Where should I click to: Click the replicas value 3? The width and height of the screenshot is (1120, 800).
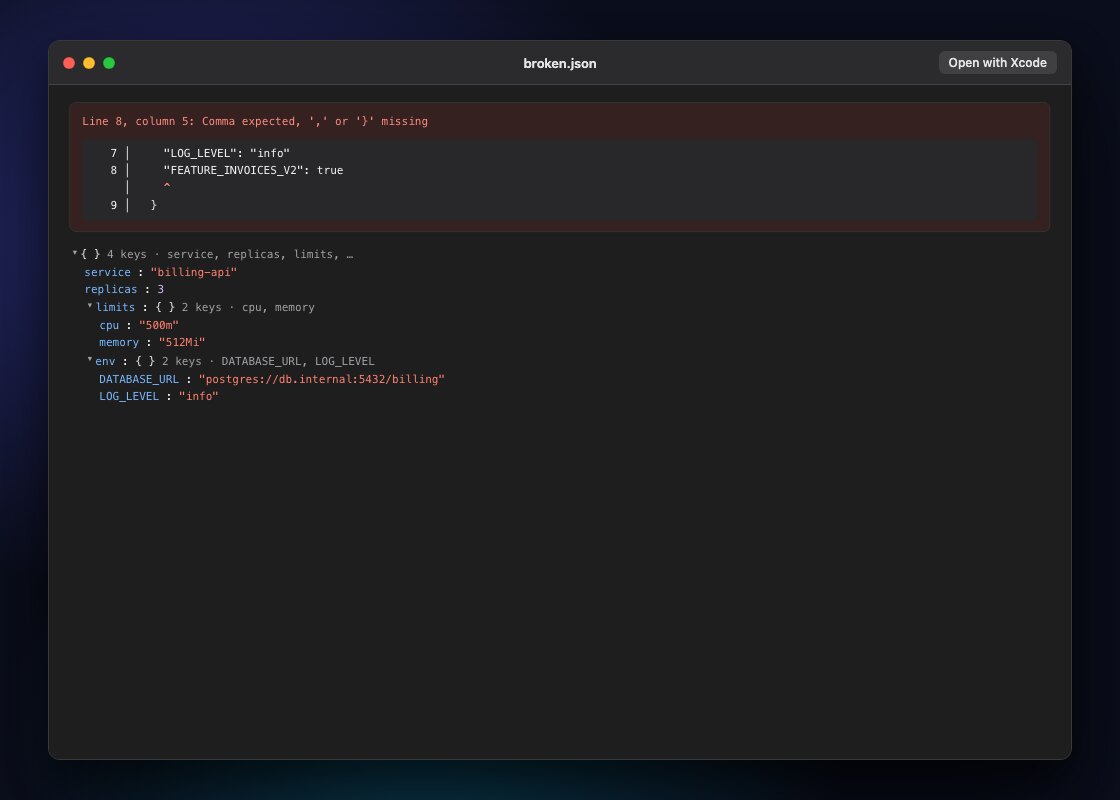pyautogui.click(x=161, y=289)
